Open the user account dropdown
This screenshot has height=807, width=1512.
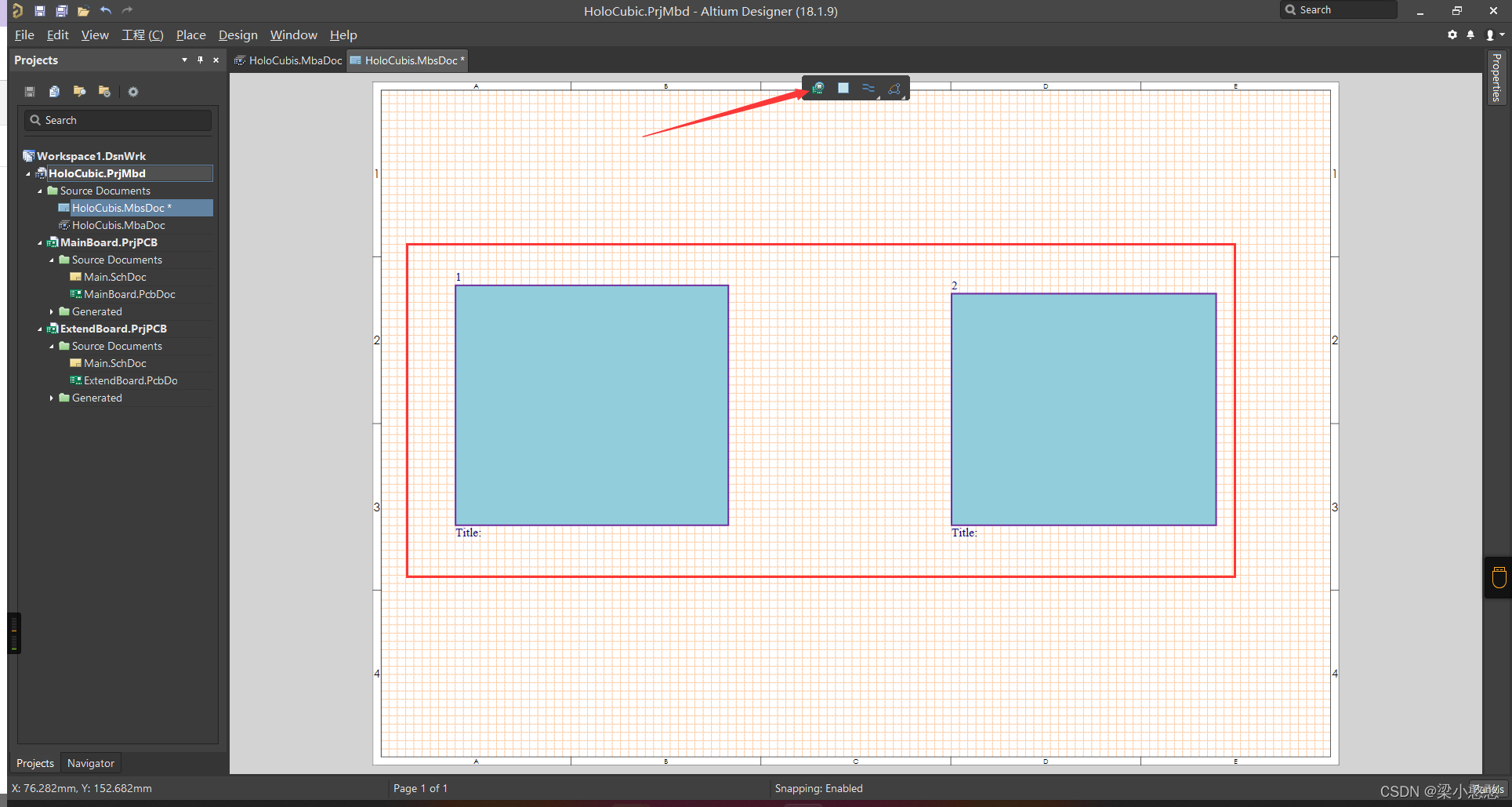coord(1495,35)
